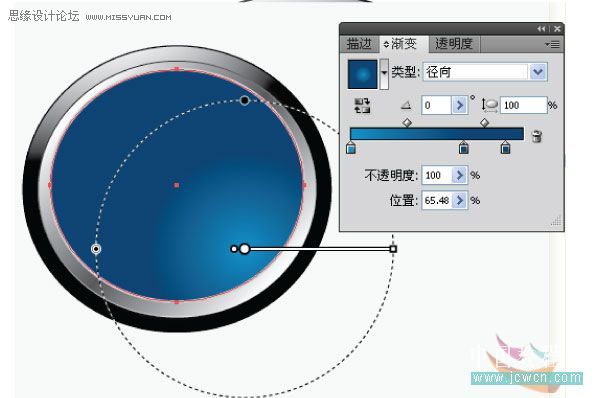Click the gradient angle icon
This screenshot has height=398, width=596.
406,105
